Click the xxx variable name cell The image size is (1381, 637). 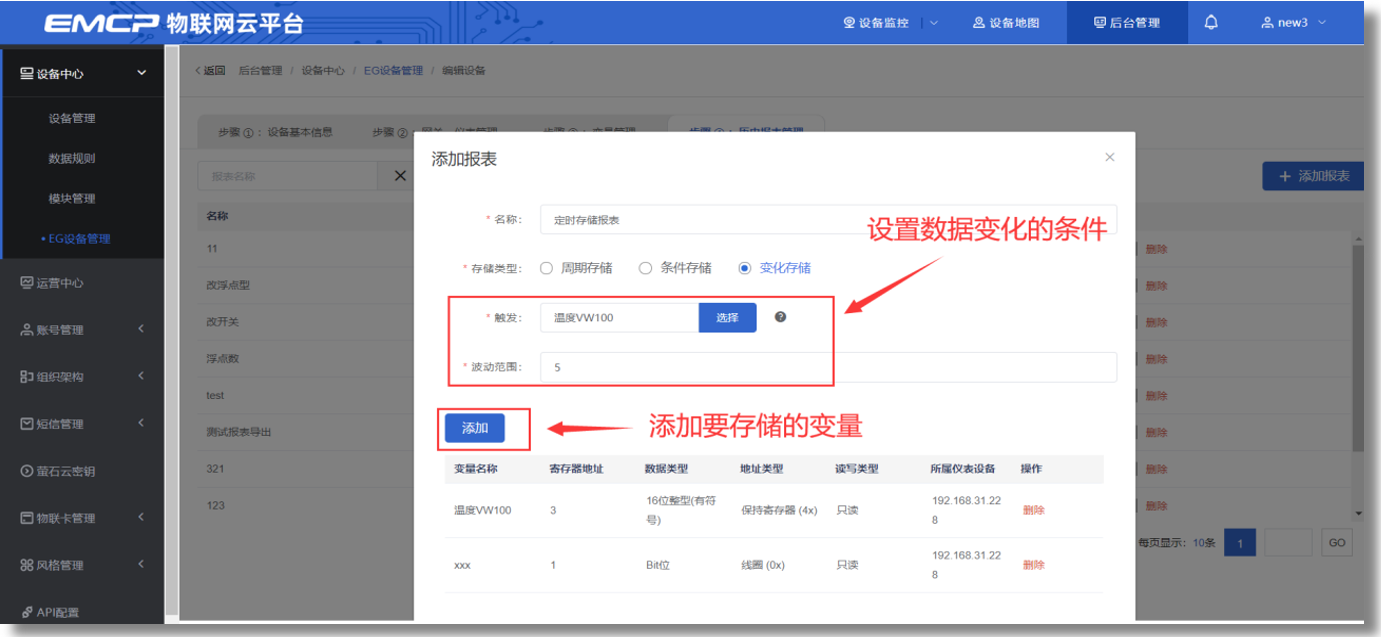click(462, 565)
